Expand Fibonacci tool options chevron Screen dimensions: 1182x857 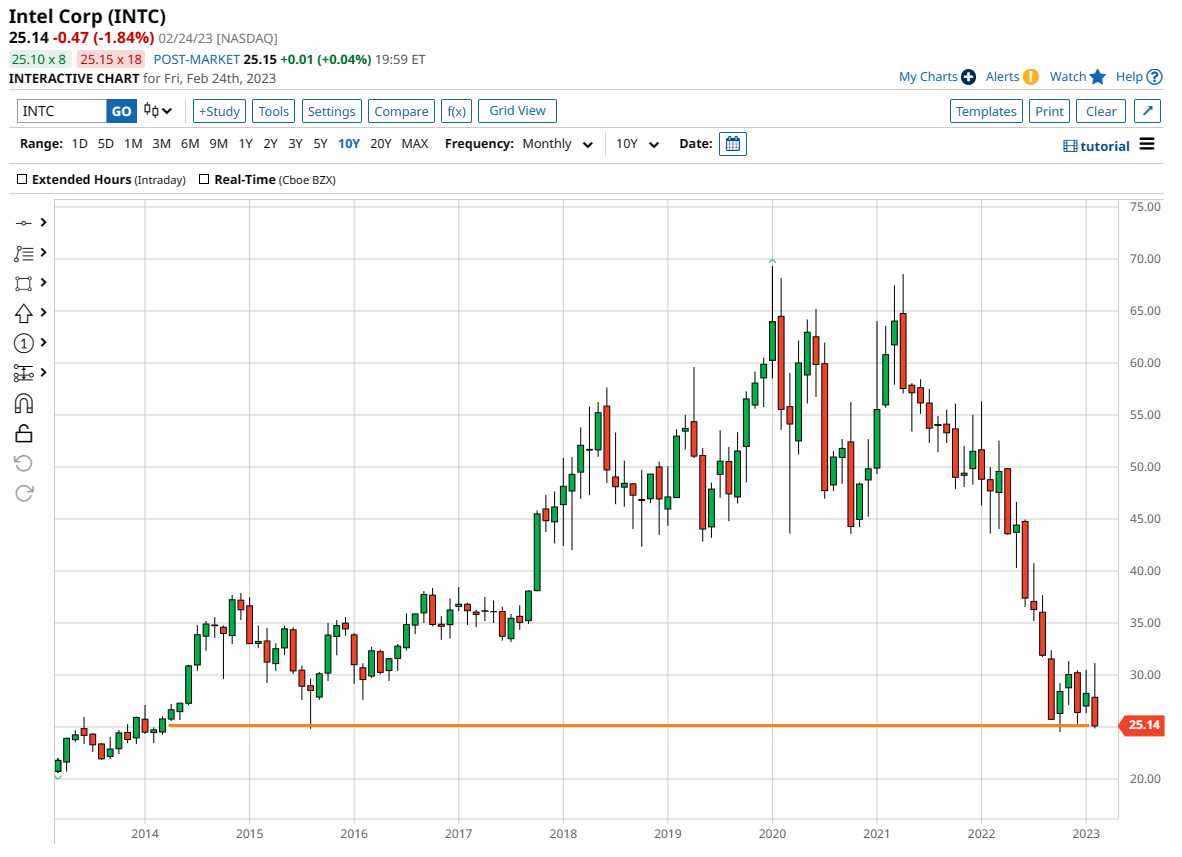pyautogui.click(x=44, y=253)
